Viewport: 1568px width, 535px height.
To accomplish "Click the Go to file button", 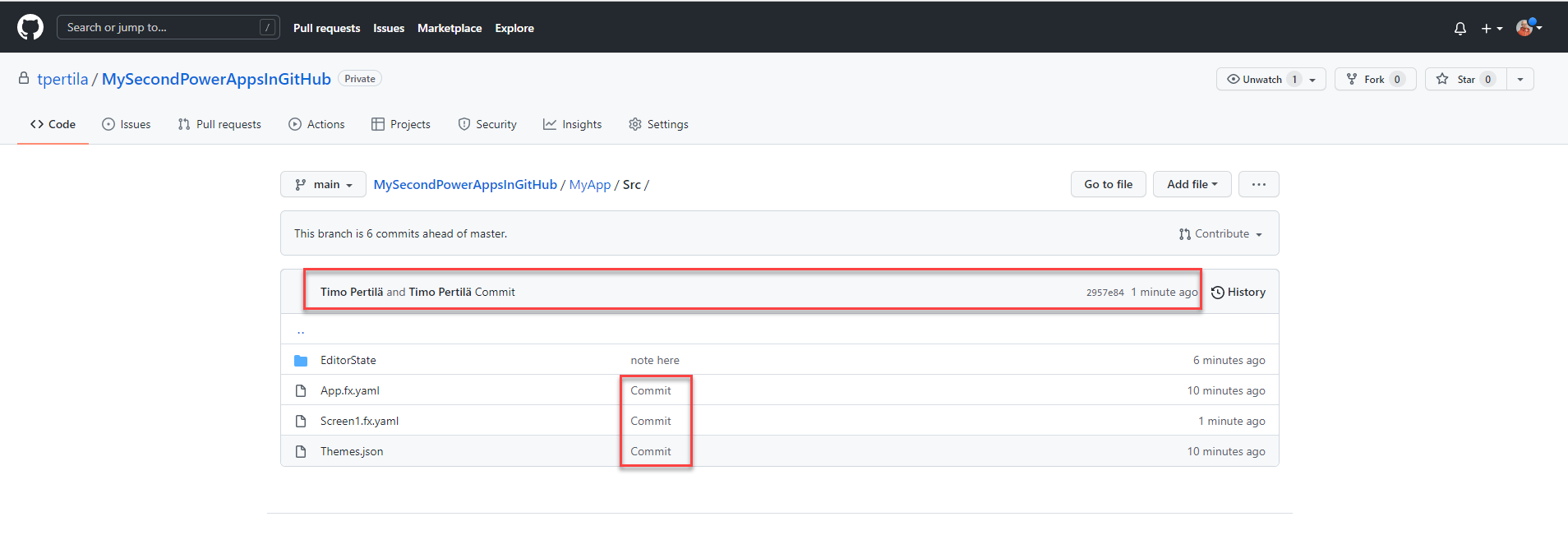I will coord(1108,185).
